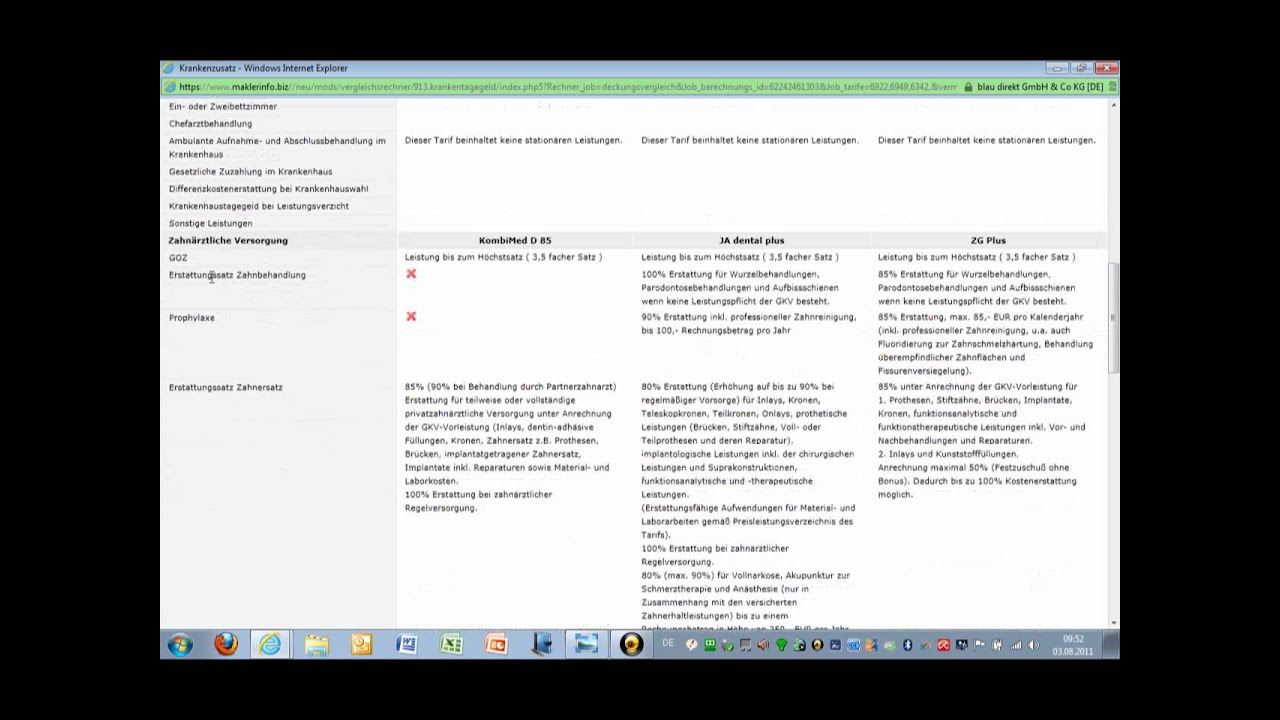
Task: Click Gesetzliche Zuzahlung im Krankenhaus label
Action: [x=250, y=172]
